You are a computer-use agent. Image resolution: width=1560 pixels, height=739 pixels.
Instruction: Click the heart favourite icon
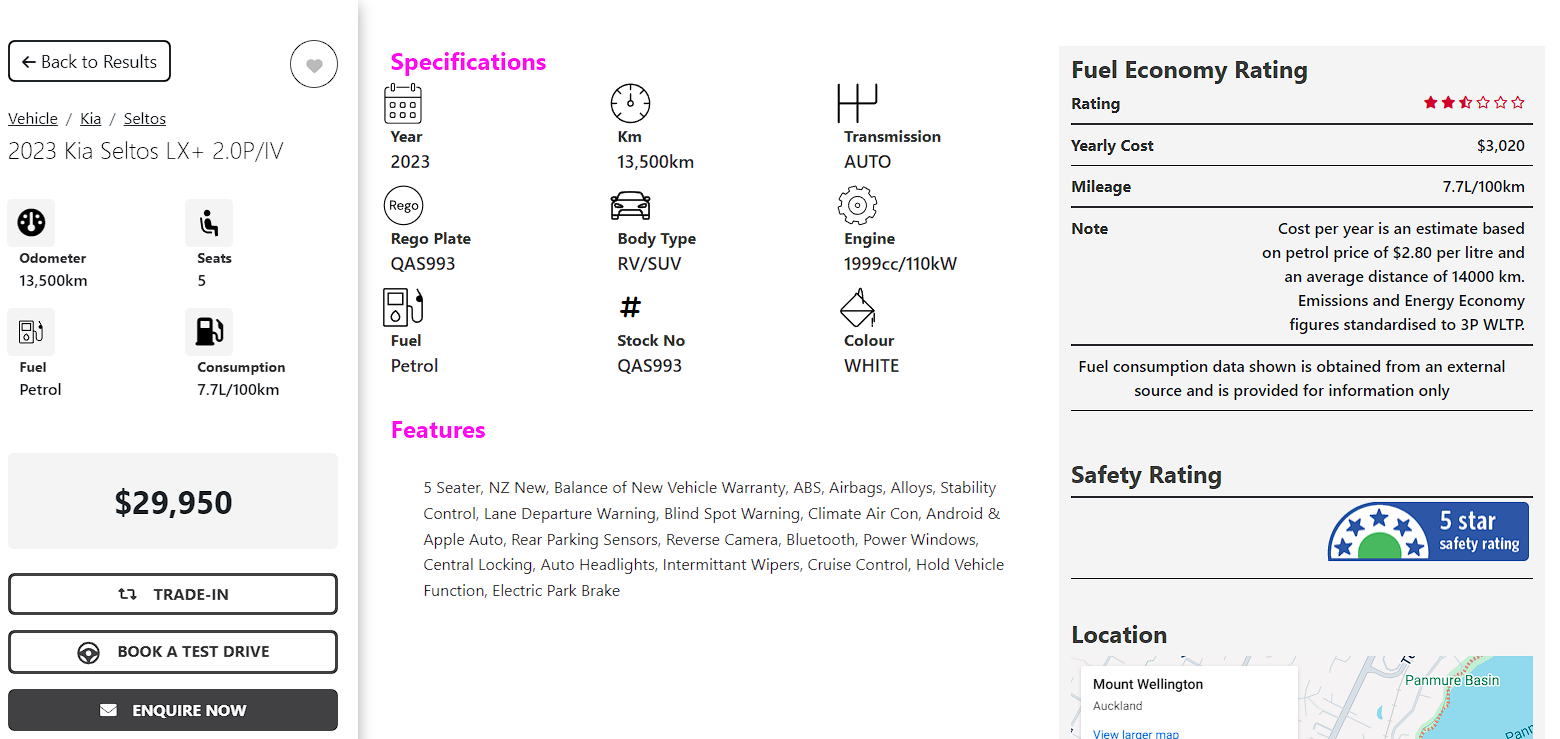[x=314, y=66]
